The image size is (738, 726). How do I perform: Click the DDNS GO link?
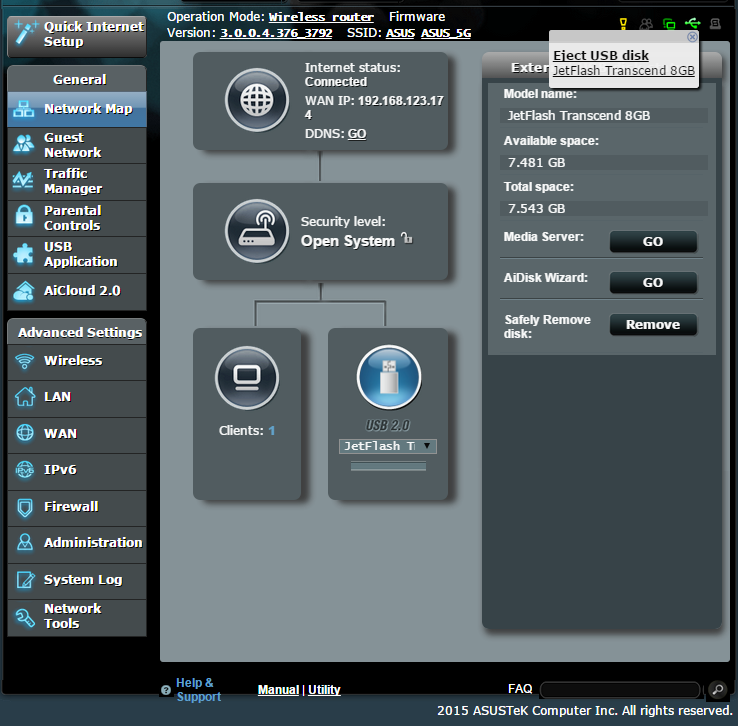[x=357, y=134]
